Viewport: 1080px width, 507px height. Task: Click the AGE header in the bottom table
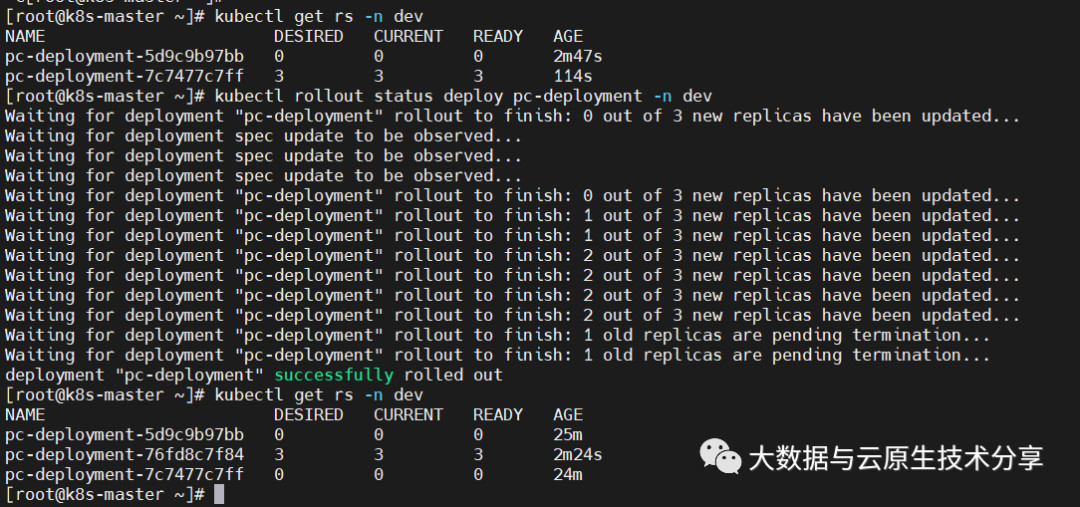[568, 415]
